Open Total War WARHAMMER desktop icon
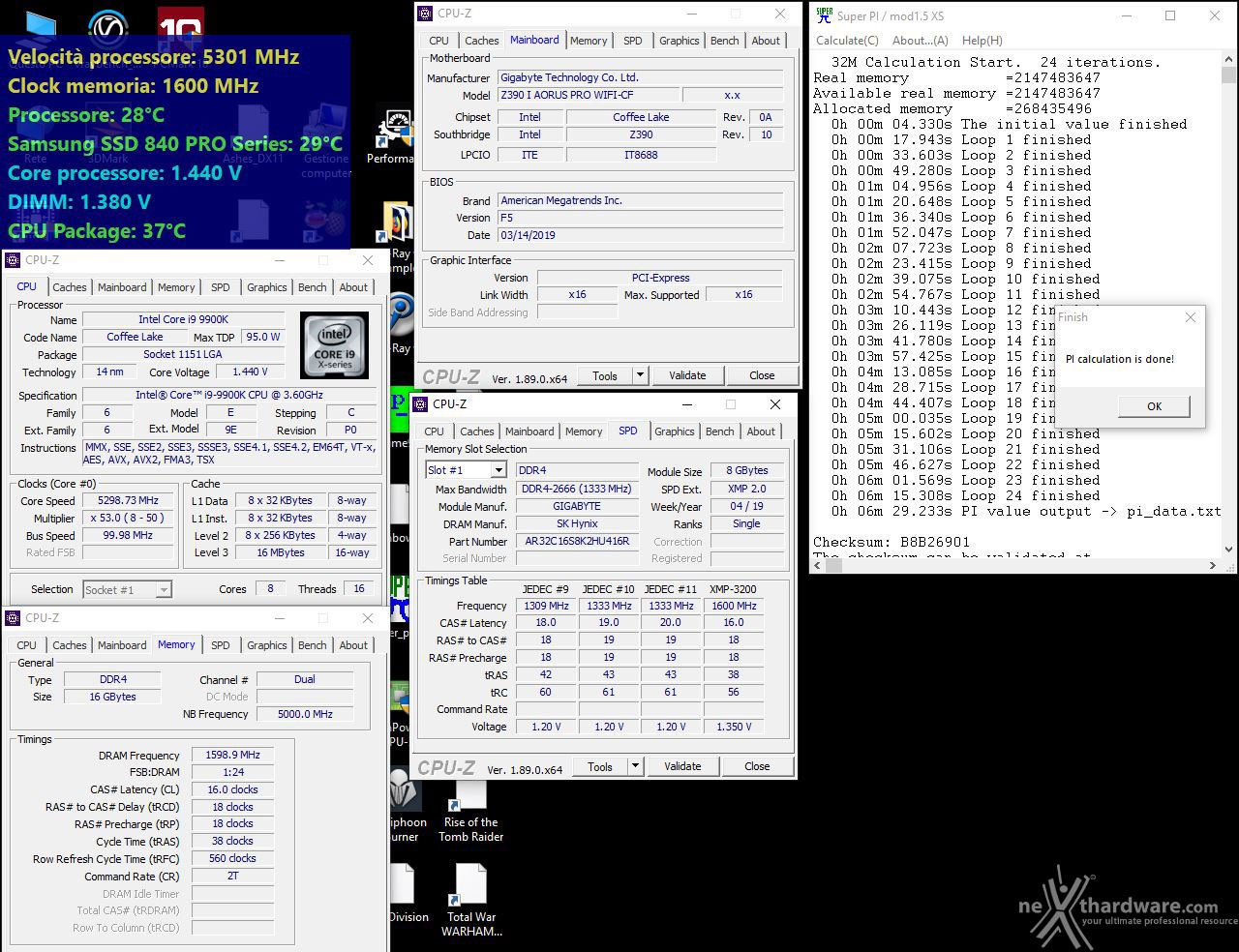Image resolution: width=1239 pixels, height=952 pixels. [471, 902]
